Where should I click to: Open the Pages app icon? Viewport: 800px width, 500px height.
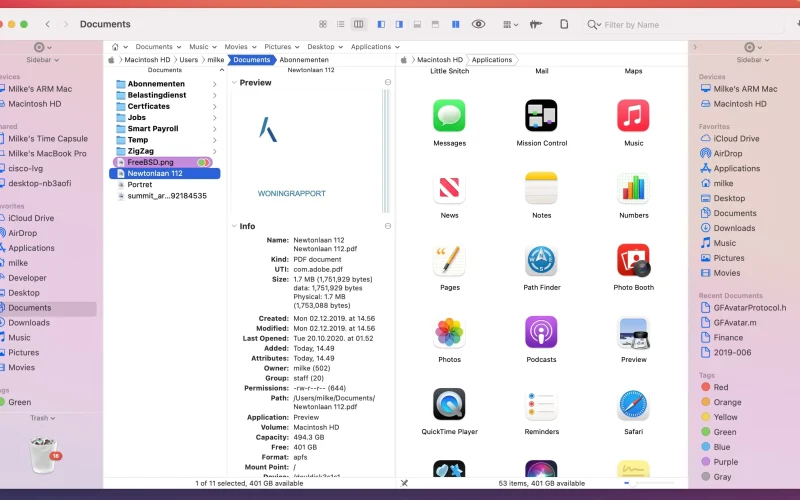tap(449, 260)
